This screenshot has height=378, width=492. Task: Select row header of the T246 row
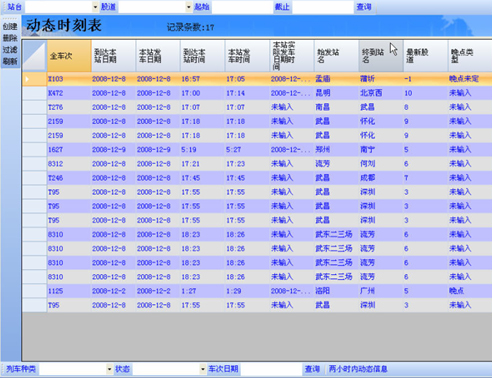click(x=35, y=178)
